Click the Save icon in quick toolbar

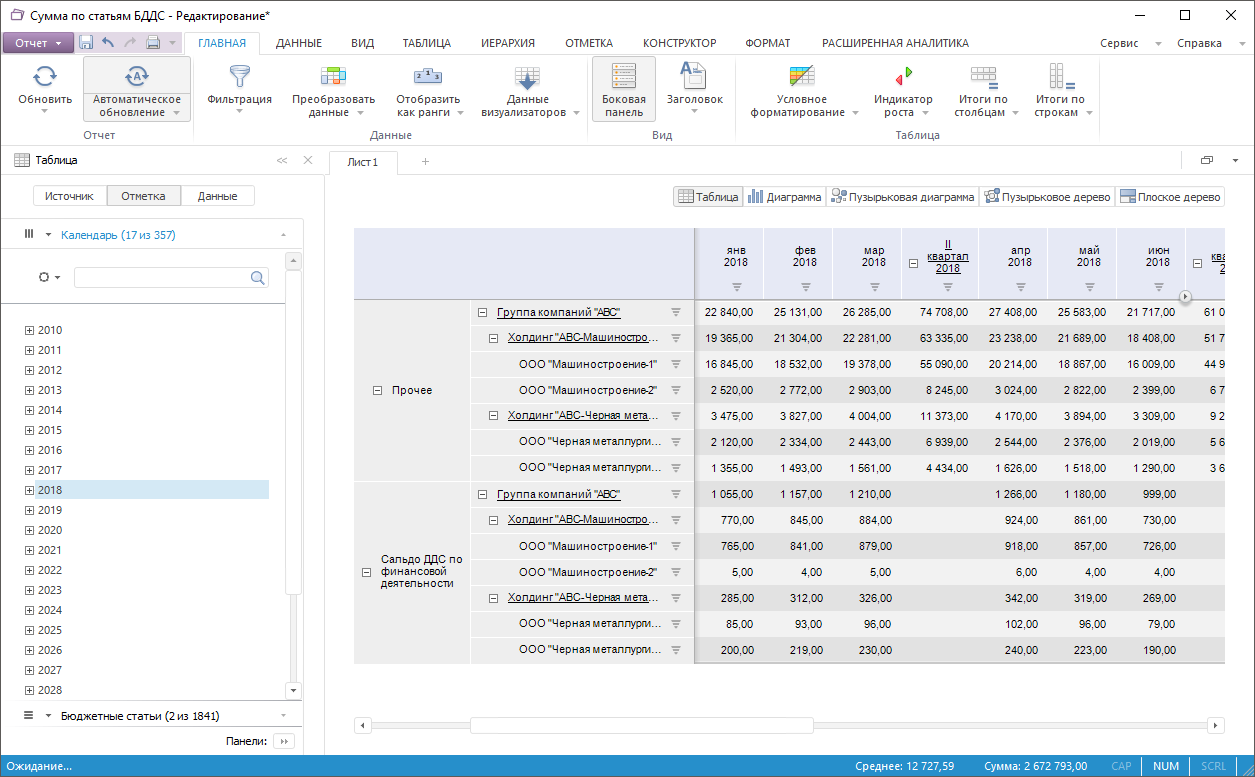[86, 43]
